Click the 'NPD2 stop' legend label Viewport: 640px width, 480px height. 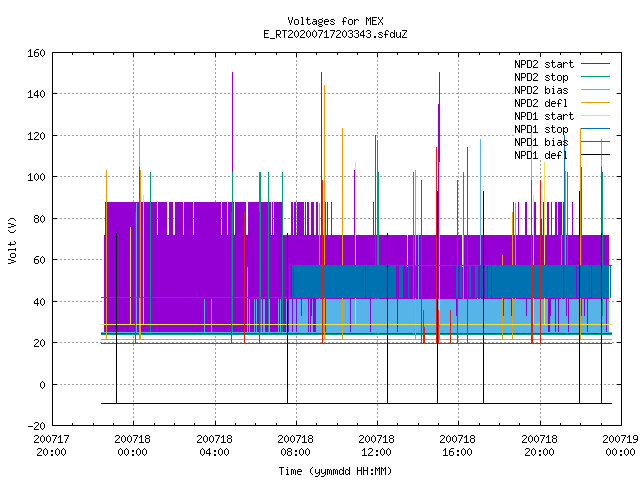(541, 77)
